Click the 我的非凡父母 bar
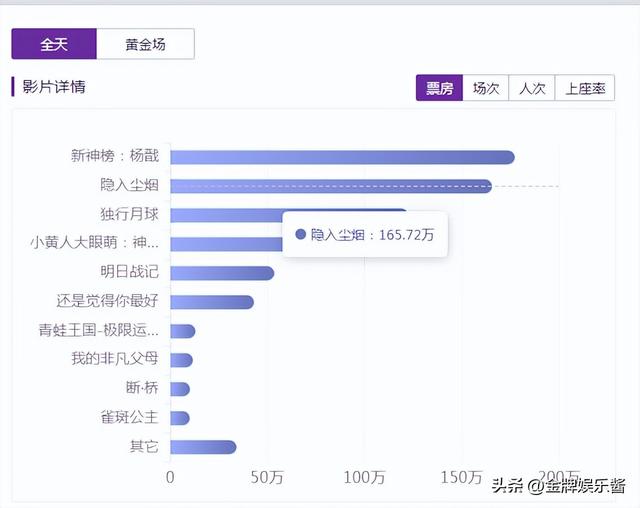Image resolution: width=640 pixels, height=508 pixels. point(182,360)
